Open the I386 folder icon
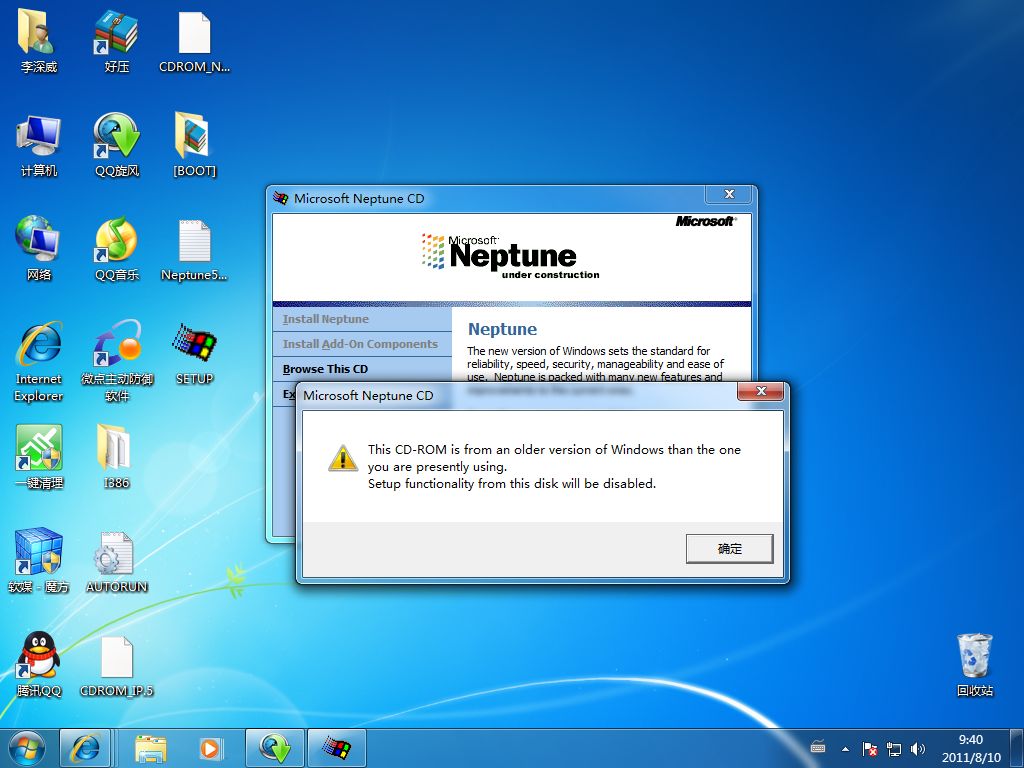 pyautogui.click(x=116, y=457)
